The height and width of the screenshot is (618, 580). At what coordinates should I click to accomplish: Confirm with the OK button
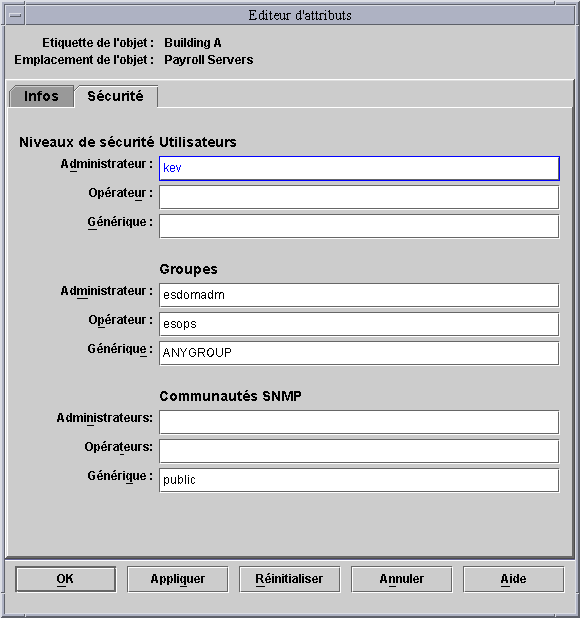coord(66,579)
